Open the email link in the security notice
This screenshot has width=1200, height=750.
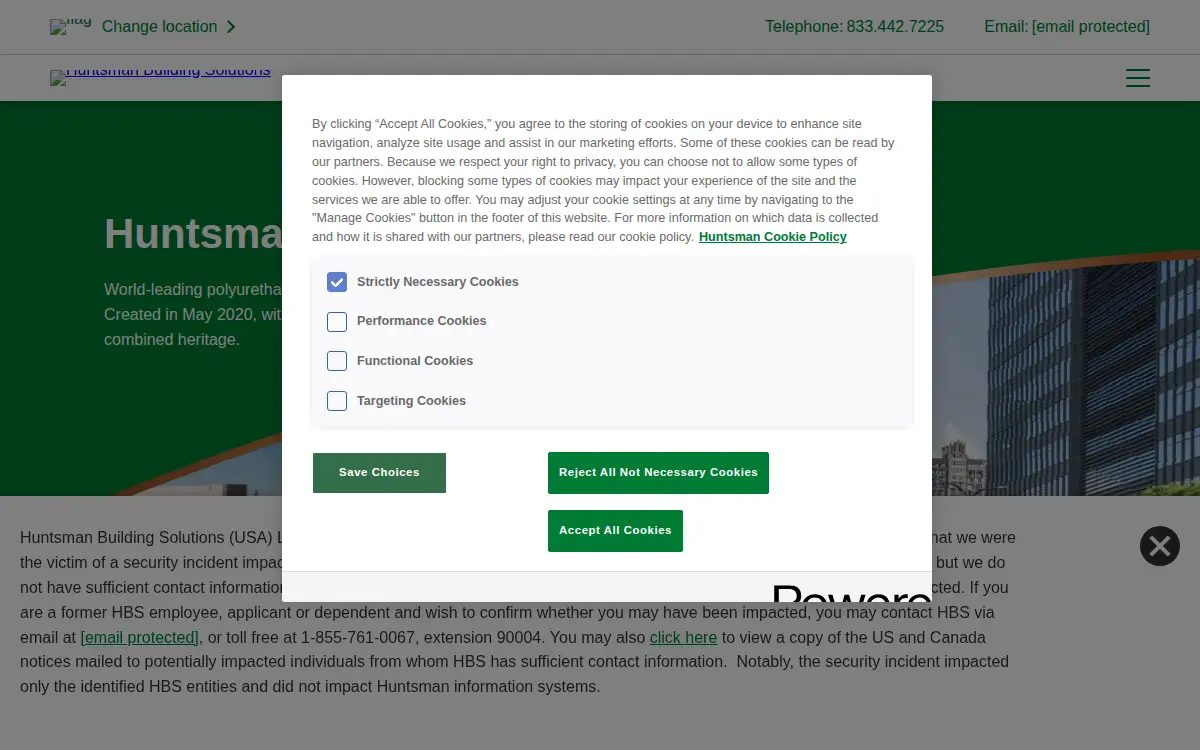pos(140,637)
